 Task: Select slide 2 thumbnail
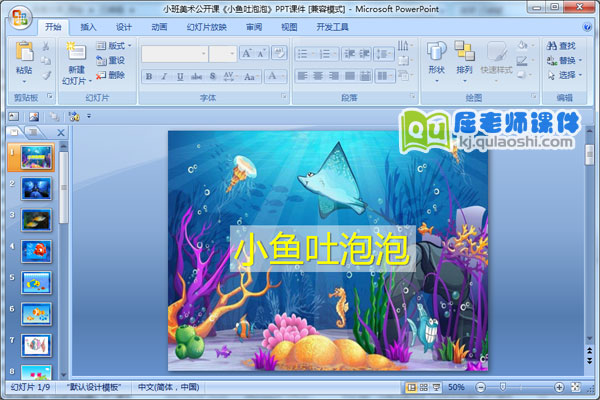click(x=36, y=189)
